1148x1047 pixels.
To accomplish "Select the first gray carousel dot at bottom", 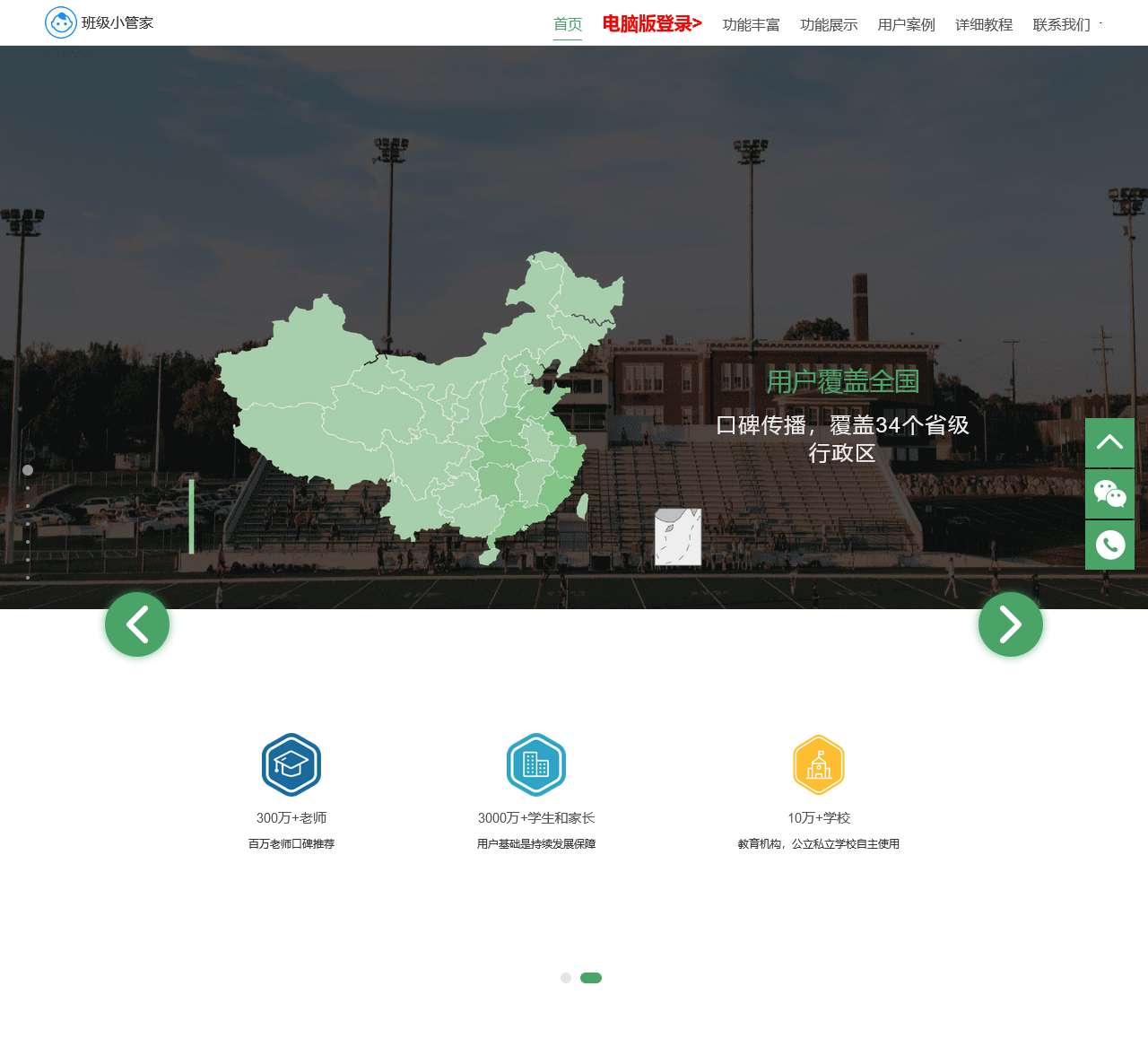I will pos(566,978).
